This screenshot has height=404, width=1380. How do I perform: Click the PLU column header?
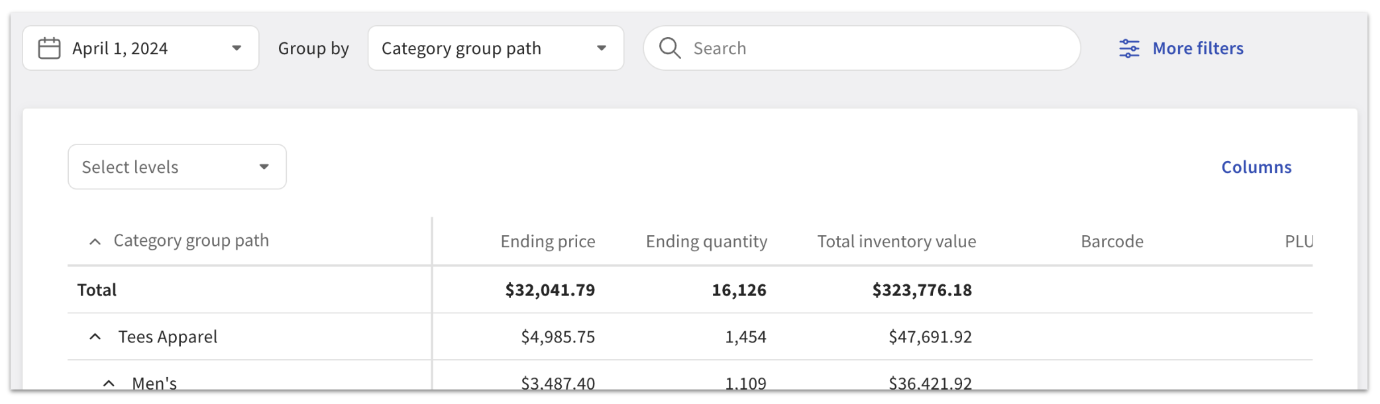[x=1298, y=241]
